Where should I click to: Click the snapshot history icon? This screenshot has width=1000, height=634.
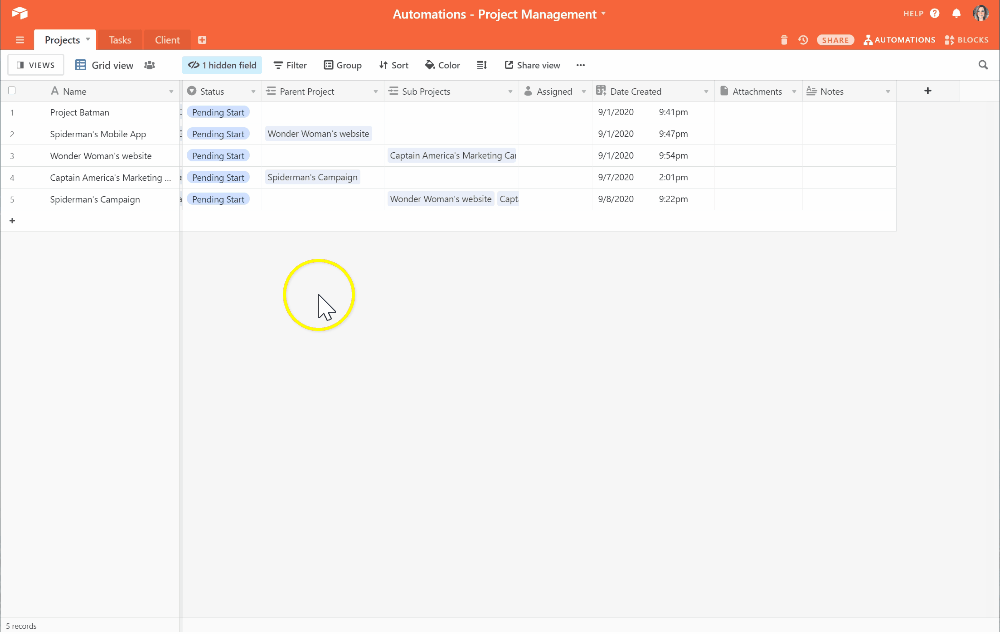click(x=803, y=39)
